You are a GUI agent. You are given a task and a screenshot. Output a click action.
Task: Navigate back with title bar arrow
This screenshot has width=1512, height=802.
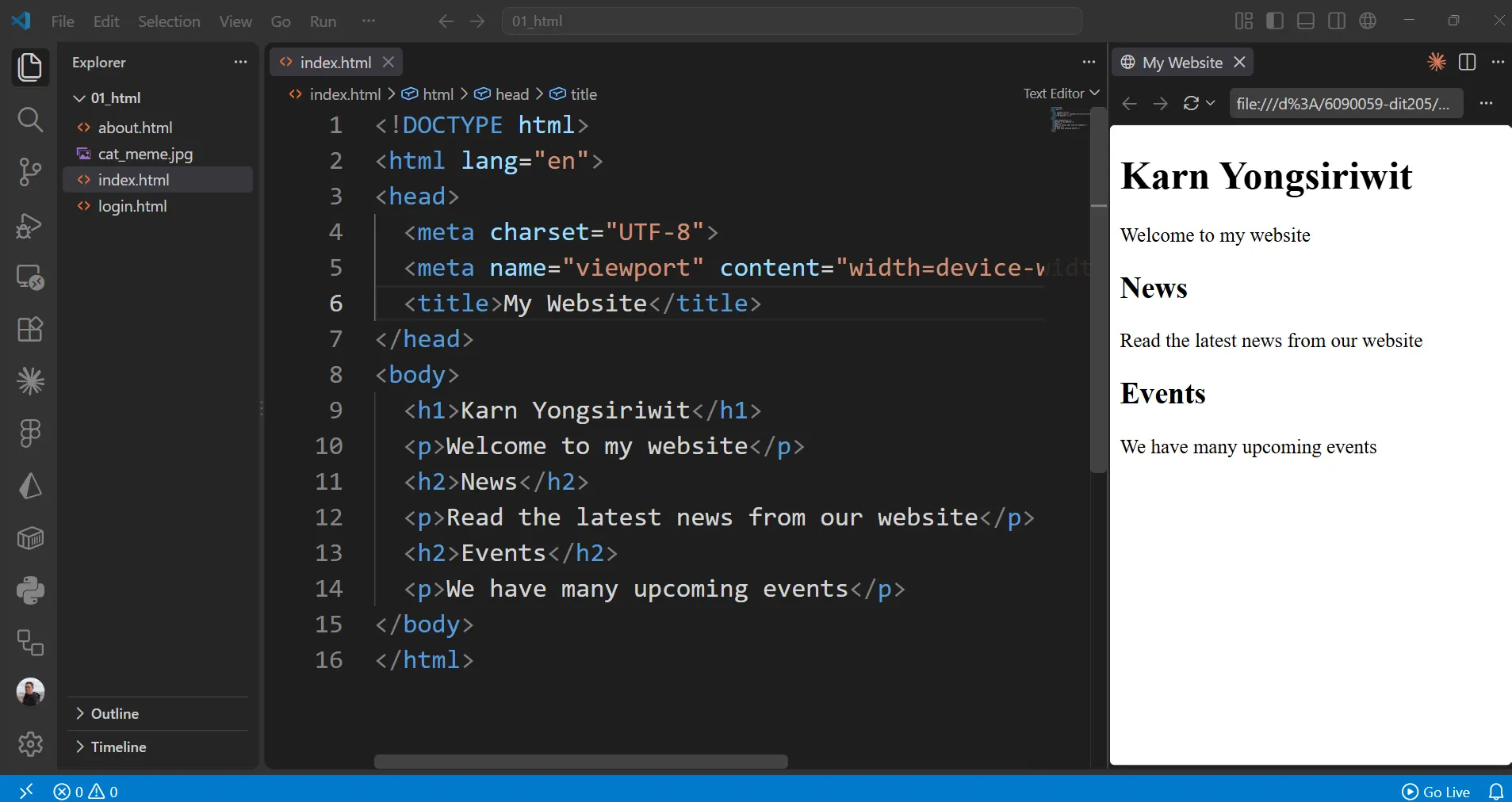point(446,21)
